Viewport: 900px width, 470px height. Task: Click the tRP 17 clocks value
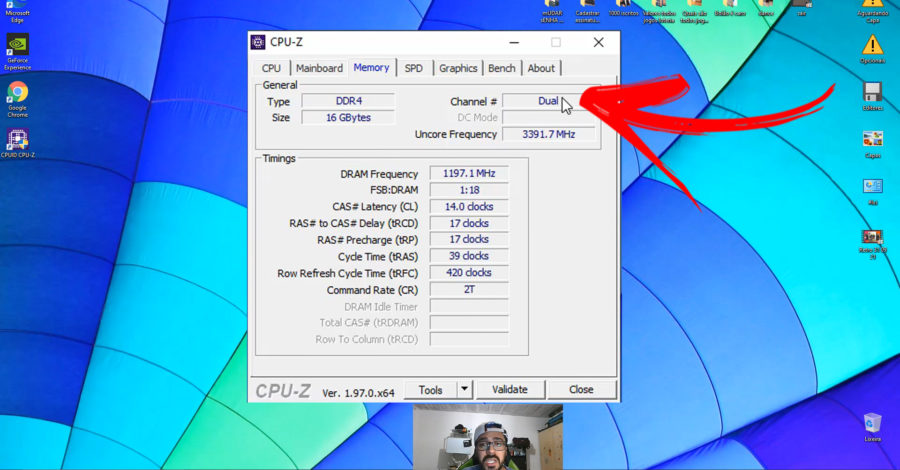pyautogui.click(x=469, y=239)
